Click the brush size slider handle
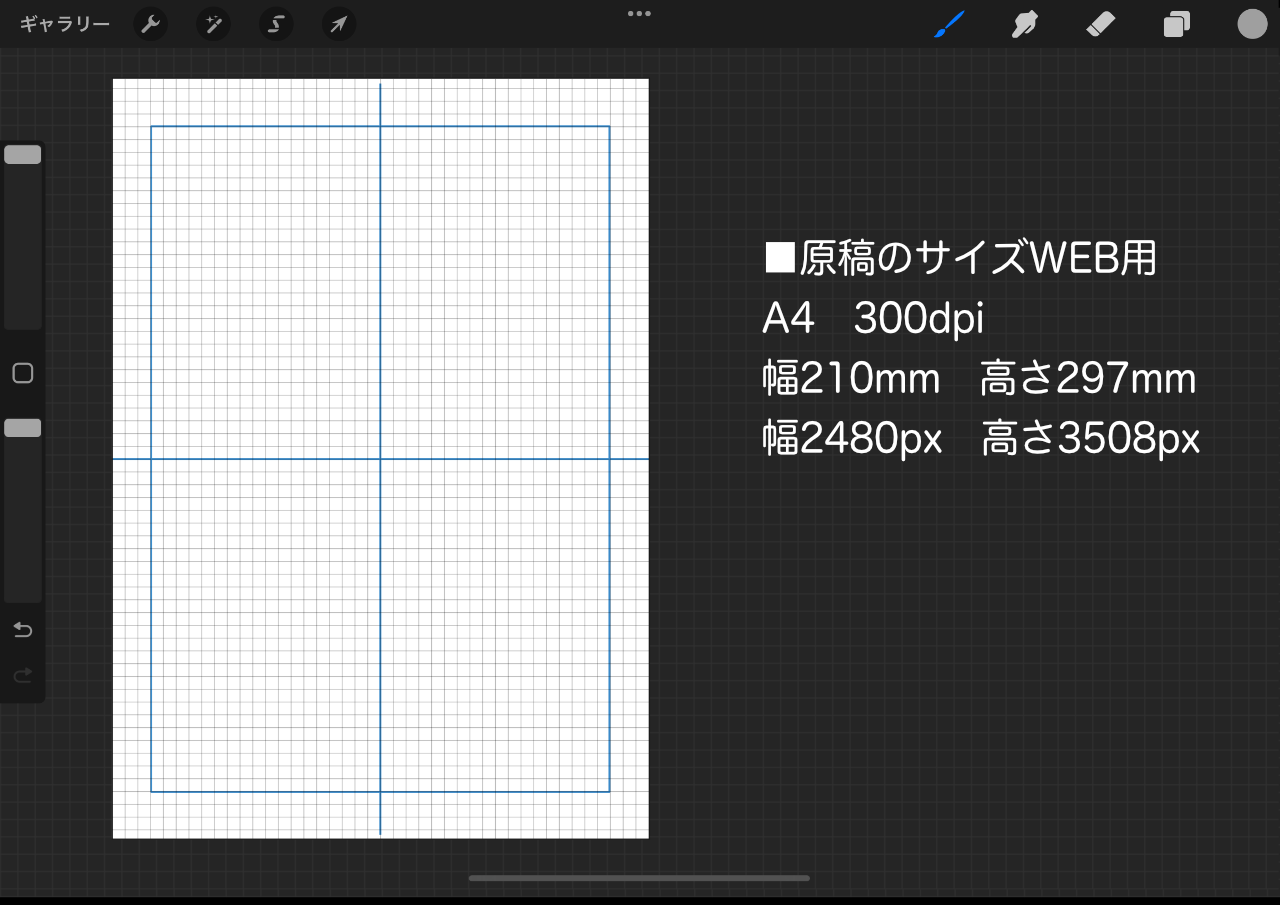The image size is (1280, 905). 23,155
